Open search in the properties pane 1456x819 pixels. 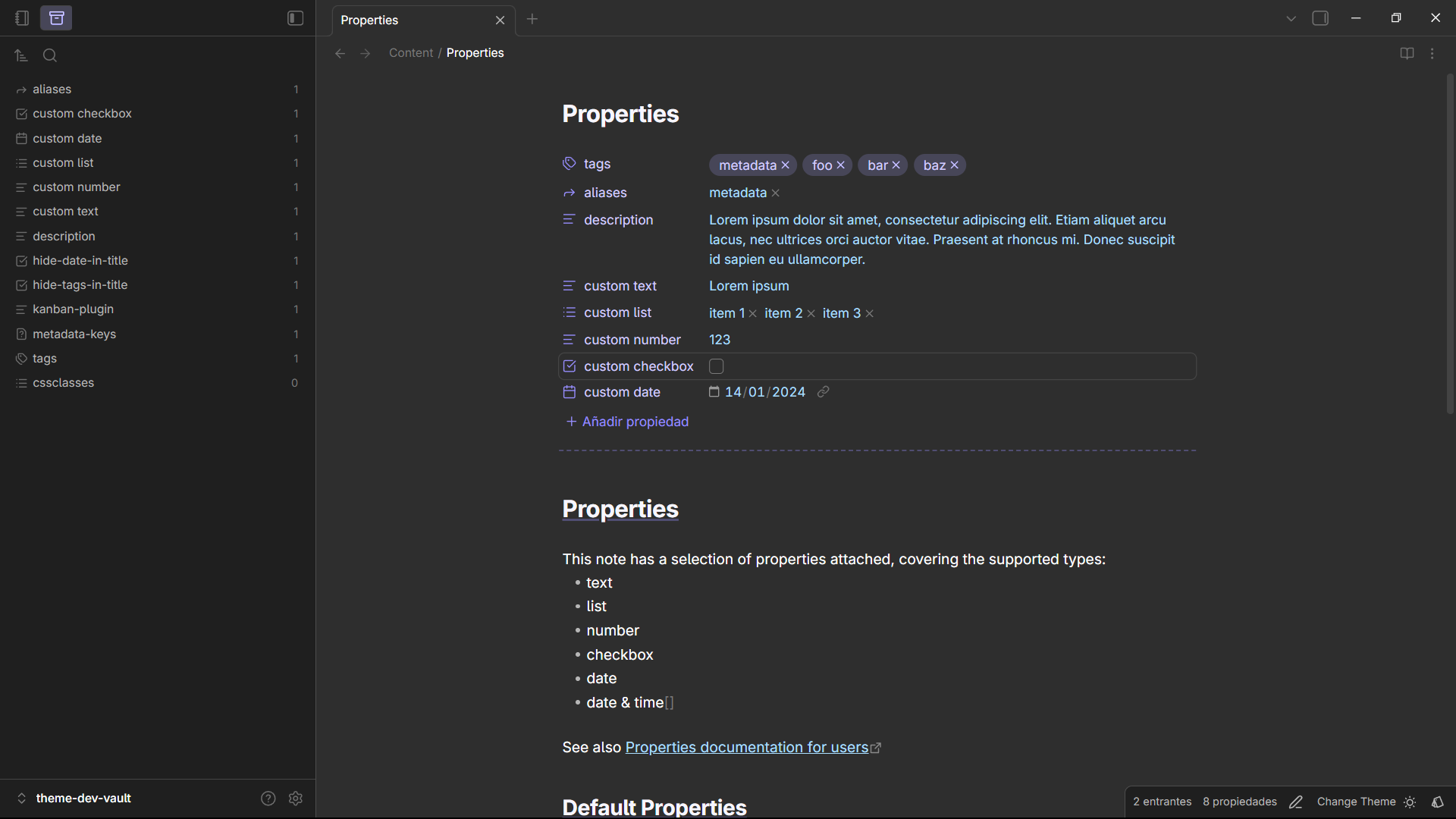coord(50,55)
